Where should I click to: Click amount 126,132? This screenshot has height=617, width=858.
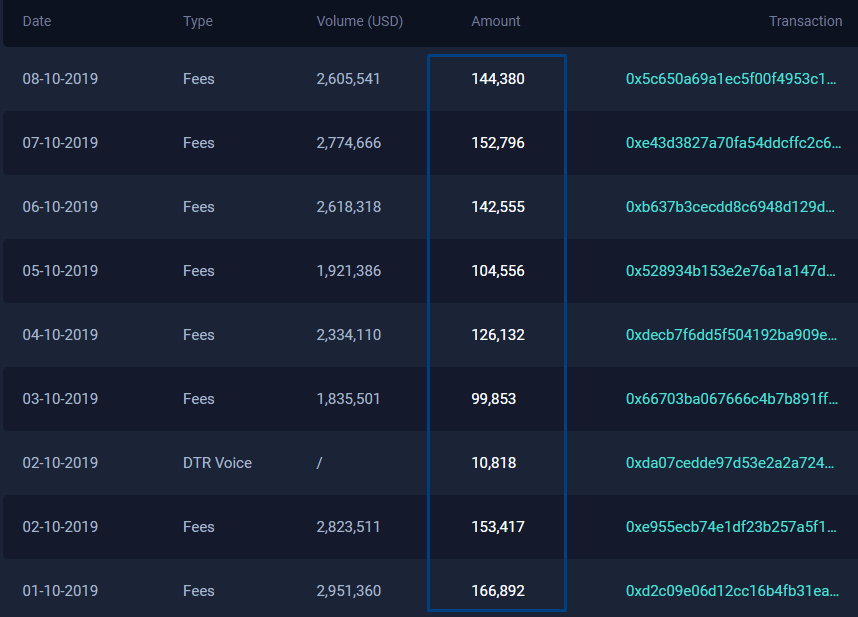pyautogui.click(x=498, y=335)
